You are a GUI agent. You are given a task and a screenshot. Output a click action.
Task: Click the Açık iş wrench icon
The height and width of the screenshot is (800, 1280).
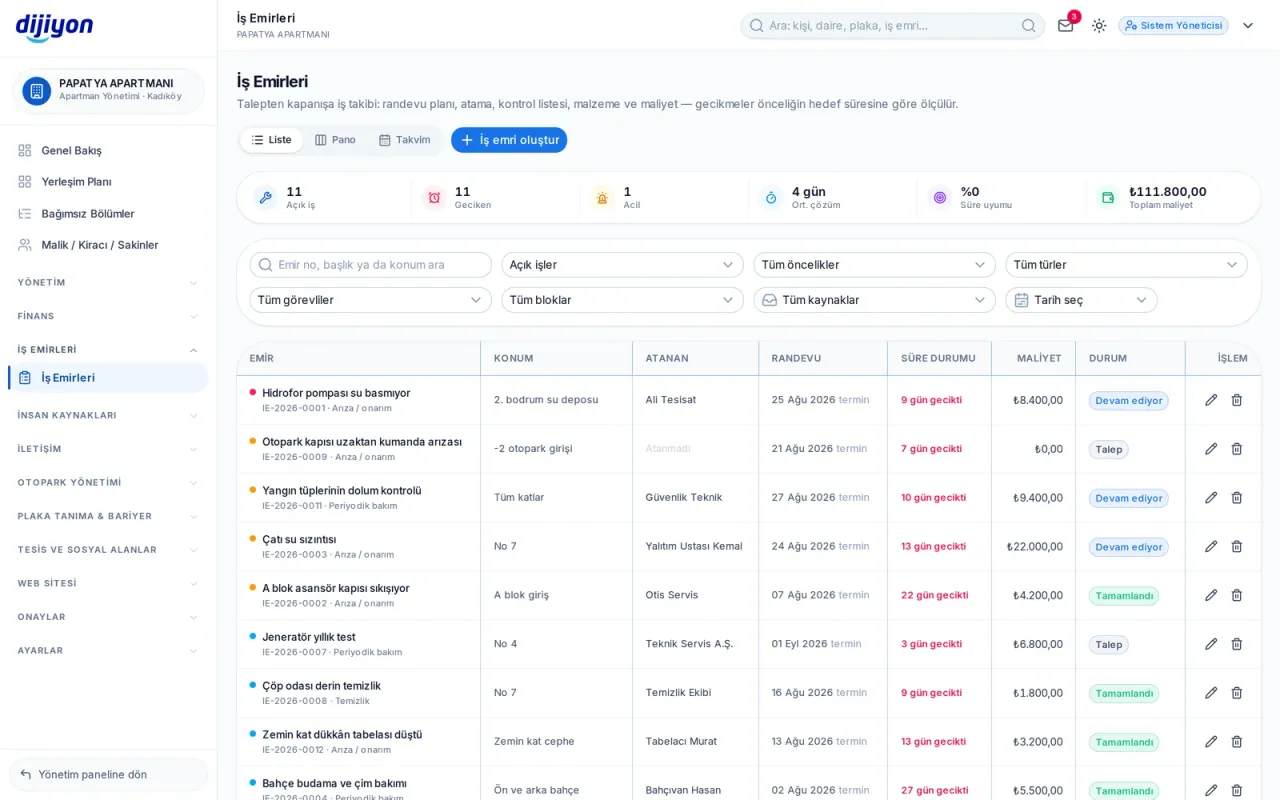265,198
